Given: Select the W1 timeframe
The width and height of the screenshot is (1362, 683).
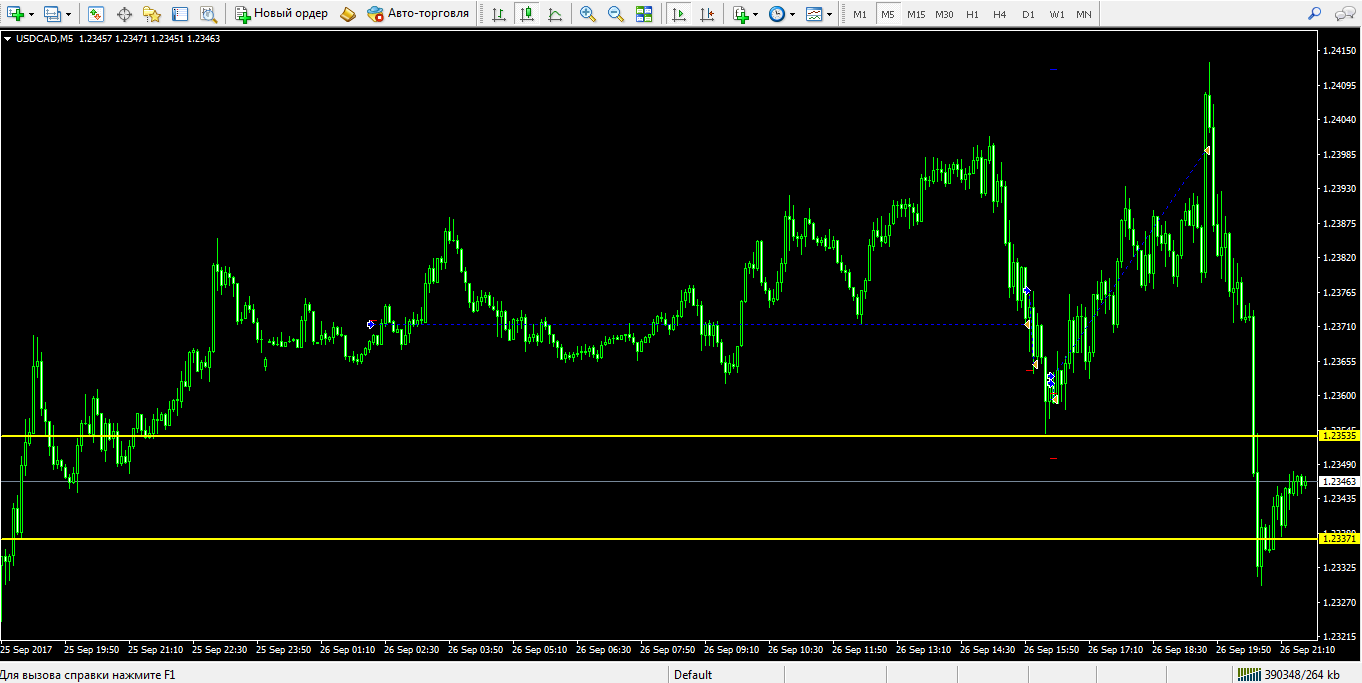Looking at the screenshot, I should pos(1057,14).
